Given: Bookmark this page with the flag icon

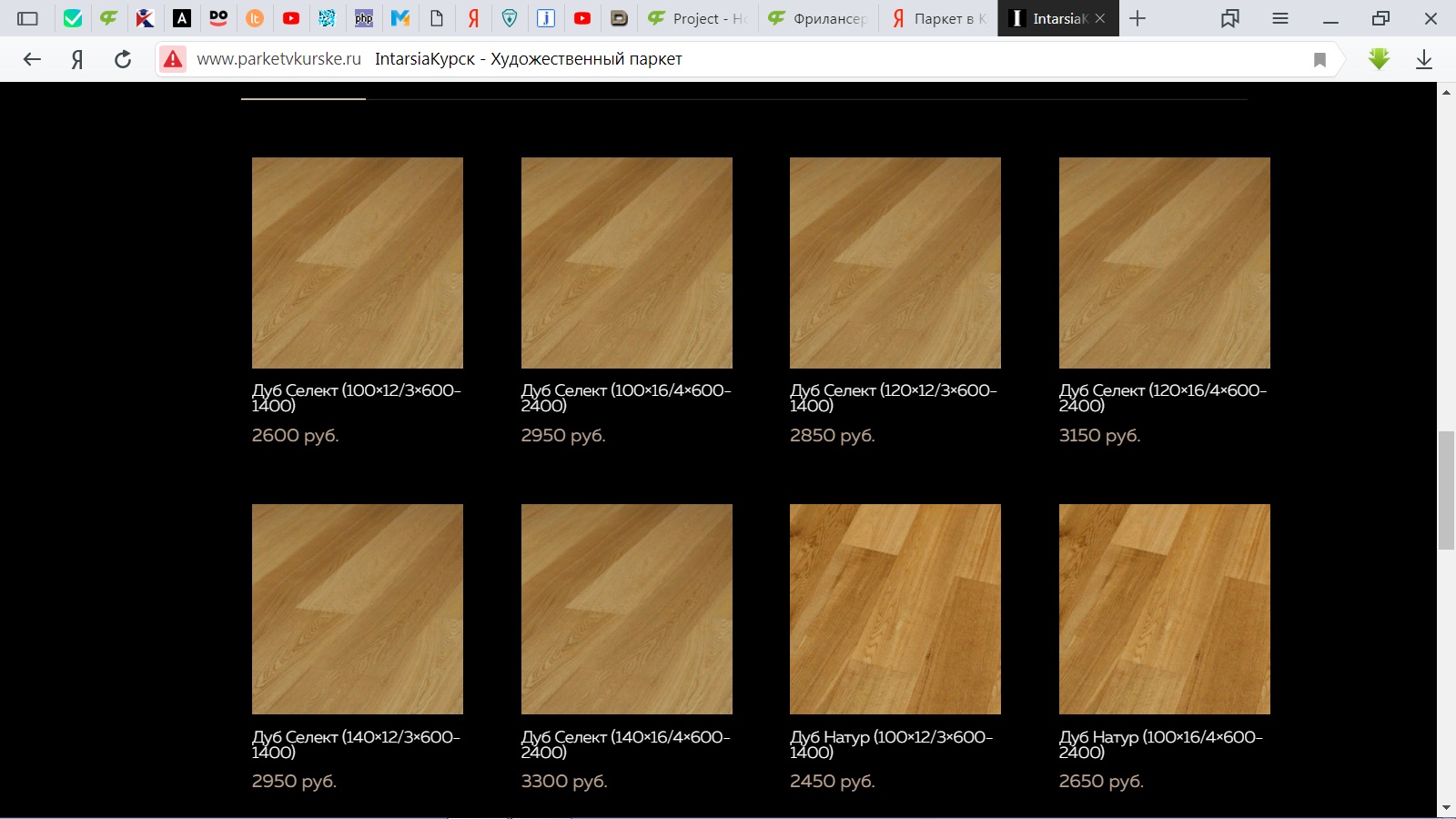Looking at the screenshot, I should [x=1319, y=60].
